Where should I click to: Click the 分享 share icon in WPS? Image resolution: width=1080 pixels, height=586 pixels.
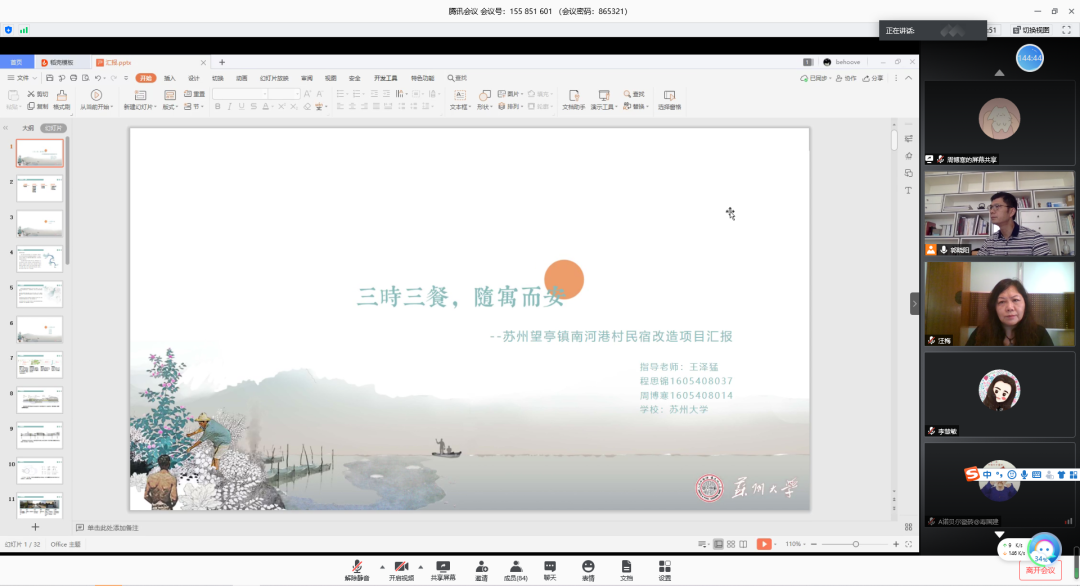coord(873,79)
